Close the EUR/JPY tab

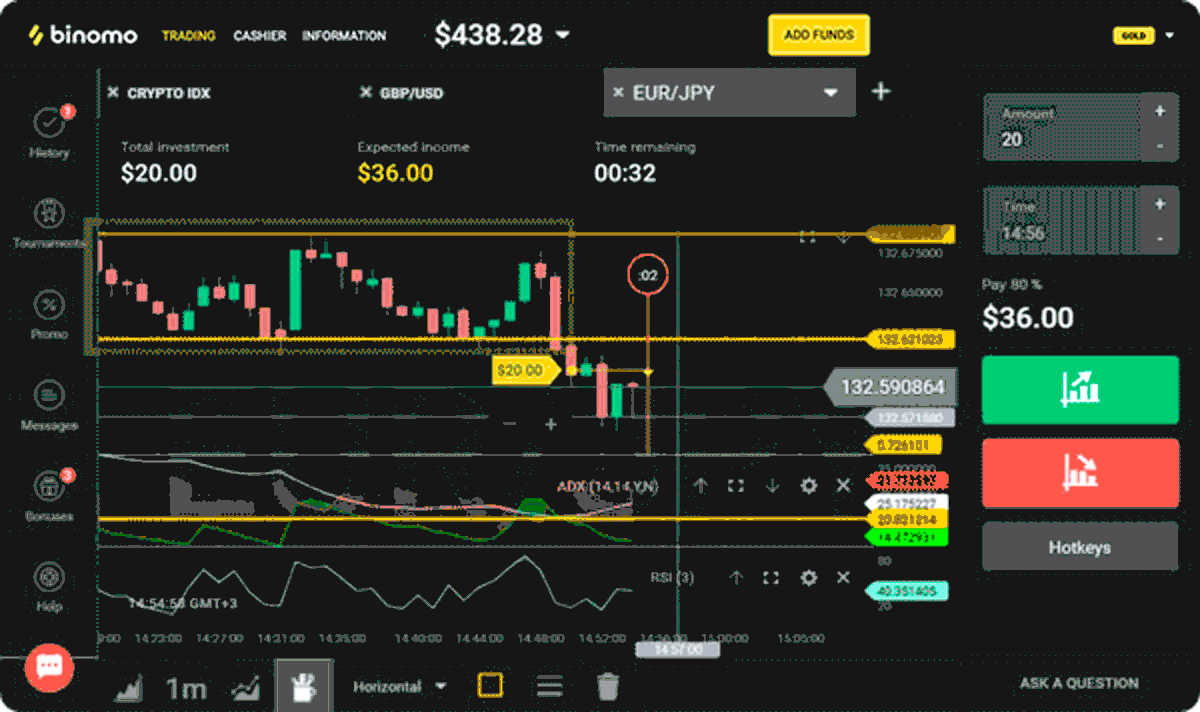(x=618, y=92)
